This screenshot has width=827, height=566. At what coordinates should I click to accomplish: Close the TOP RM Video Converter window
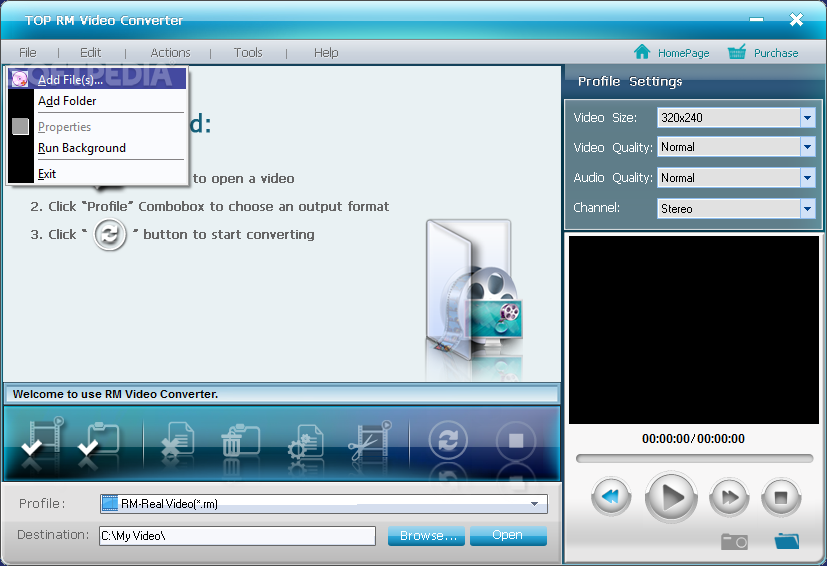[796, 20]
